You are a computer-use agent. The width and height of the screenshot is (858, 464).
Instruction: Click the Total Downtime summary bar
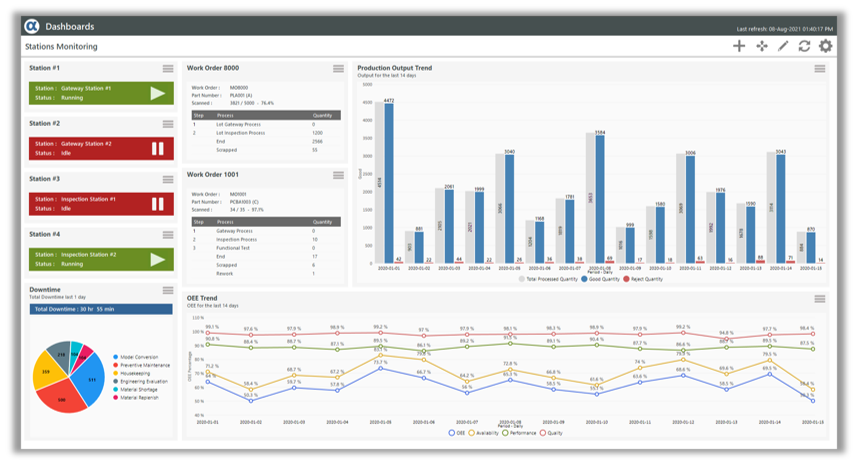101,309
